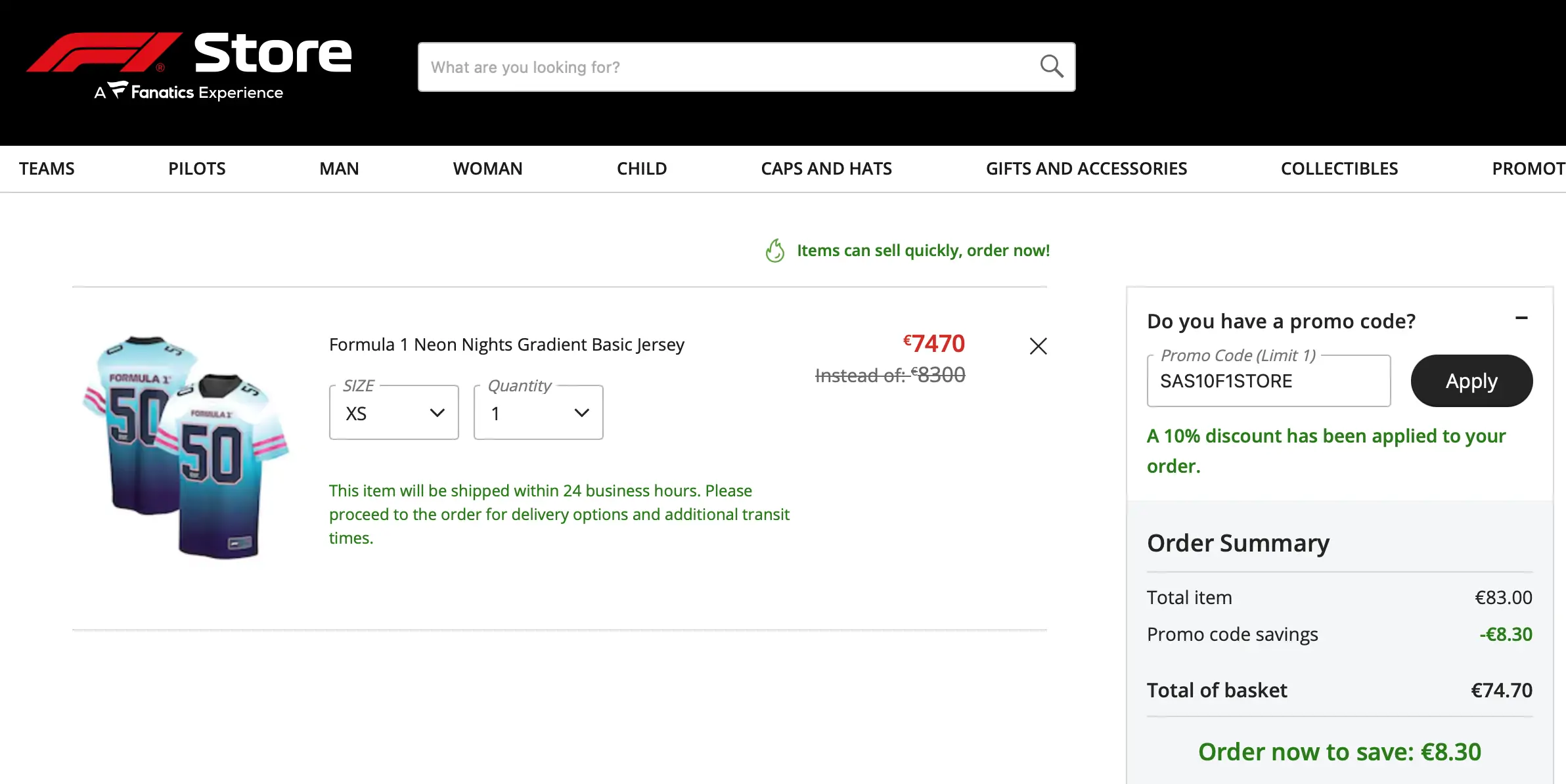The image size is (1566, 784).
Task: Click the Promo Code input field
Action: point(1268,381)
